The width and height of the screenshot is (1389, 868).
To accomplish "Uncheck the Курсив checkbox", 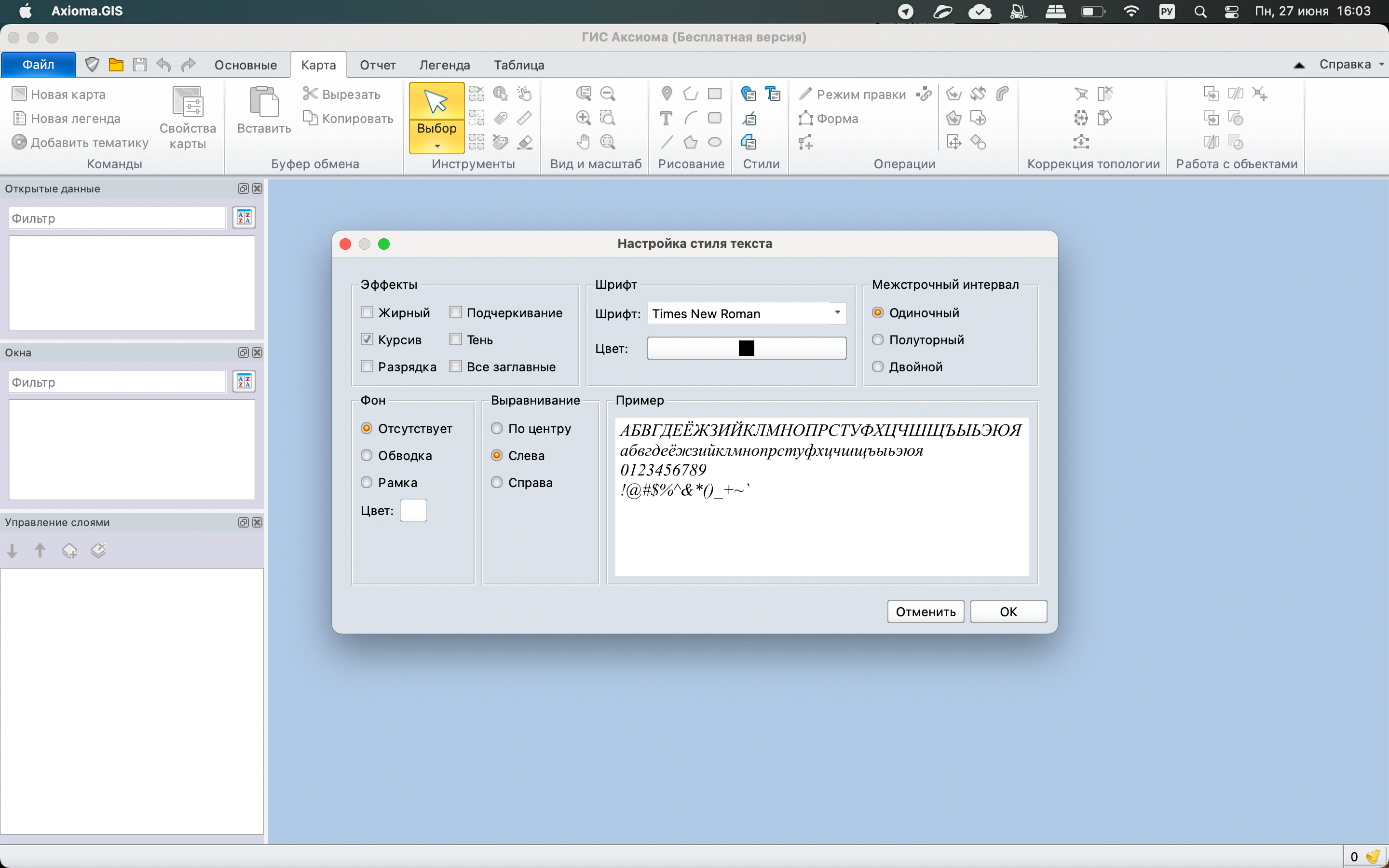I will point(368,339).
